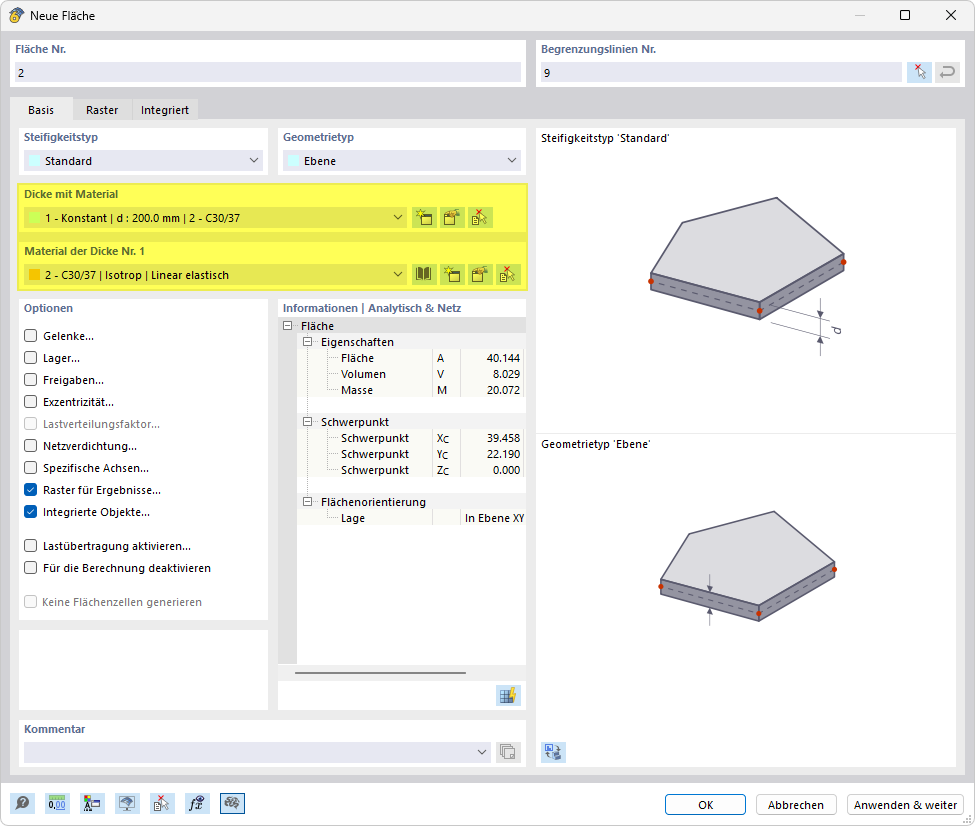Open the Dicke mit Material dropdown

(x=216, y=218)
